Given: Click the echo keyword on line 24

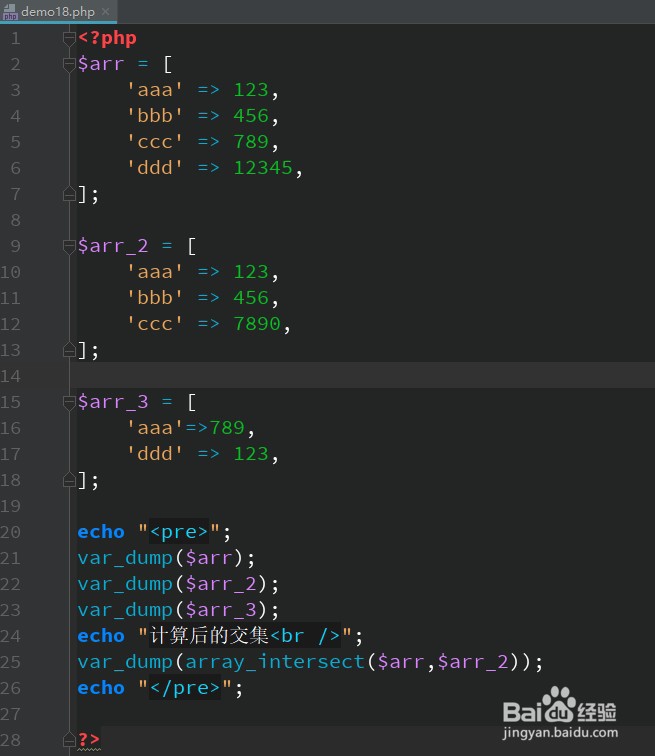Looking at the screenshot, I should coord(101,636).
